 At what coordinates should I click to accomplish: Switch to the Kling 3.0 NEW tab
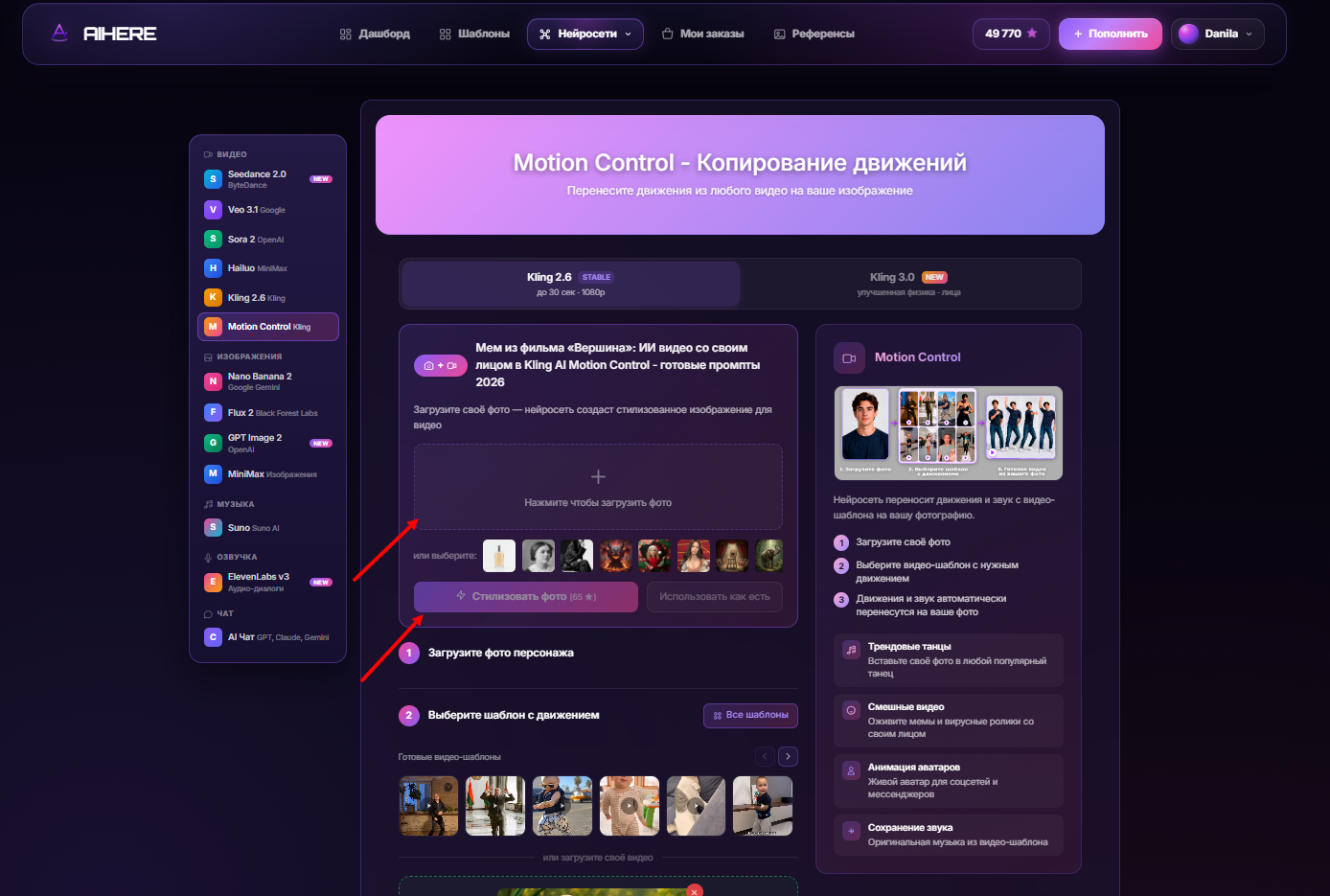click(908, 284)
